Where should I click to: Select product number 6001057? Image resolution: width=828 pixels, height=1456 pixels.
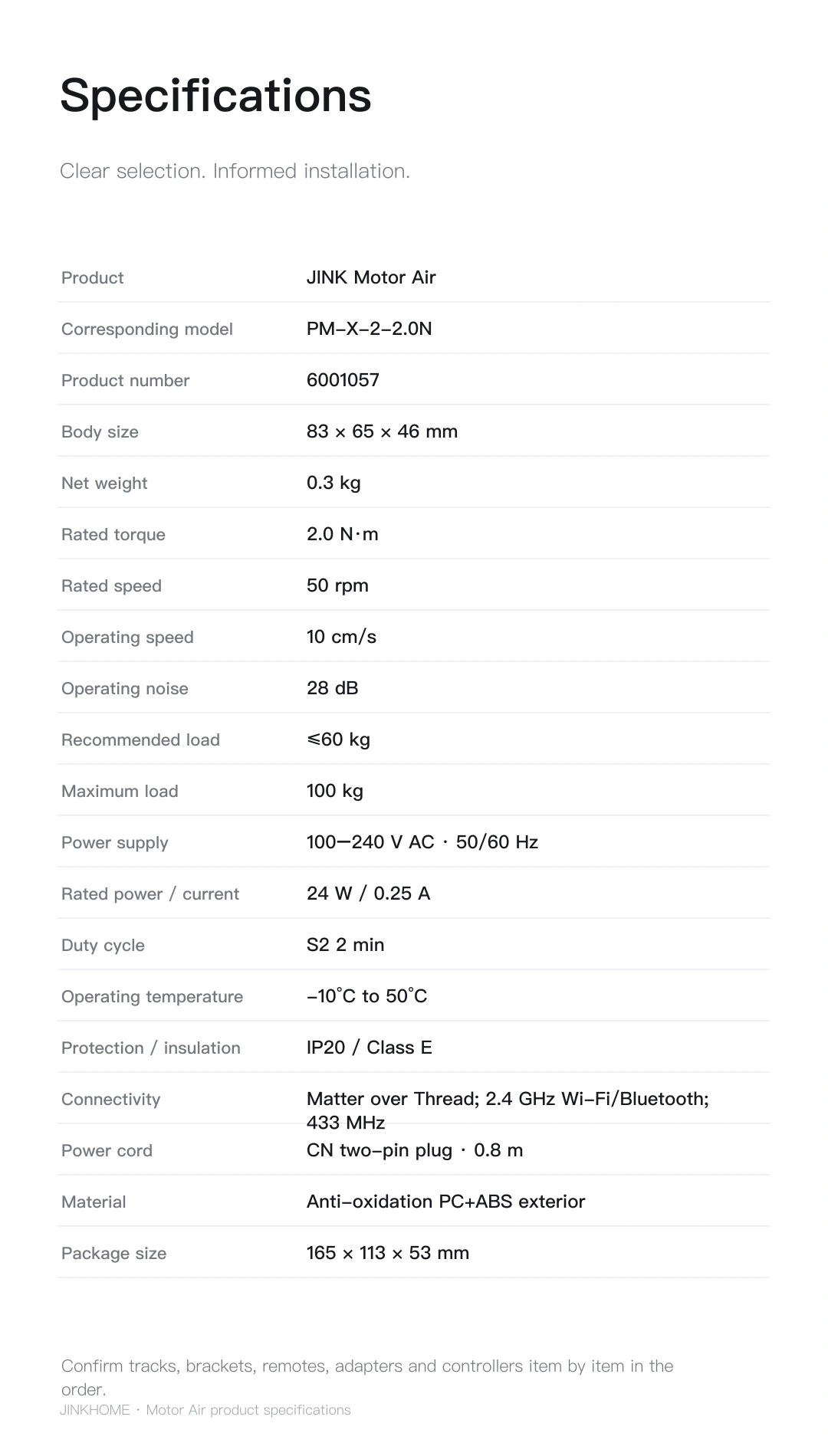point(343,380)
